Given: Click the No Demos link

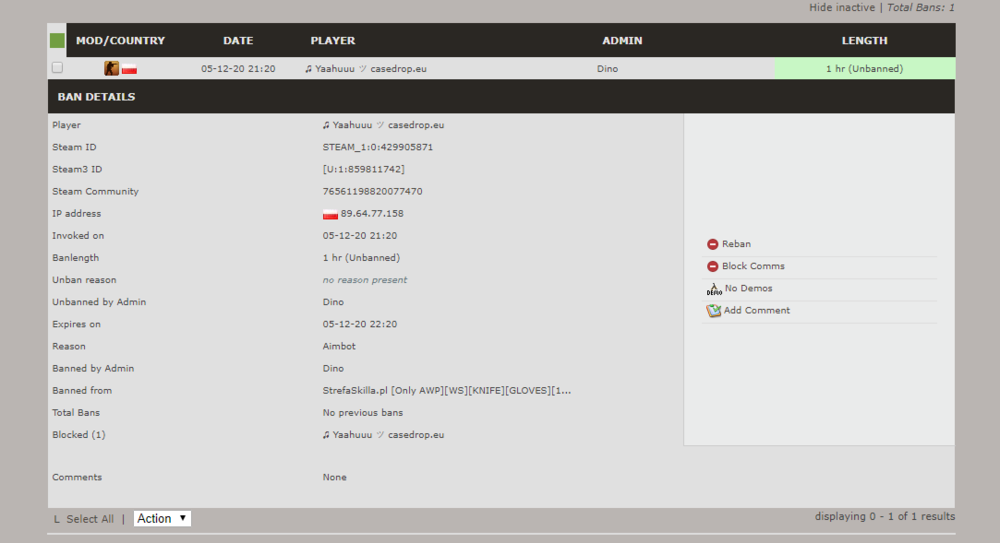Looking at the screenshot, I should coord(748,288).
